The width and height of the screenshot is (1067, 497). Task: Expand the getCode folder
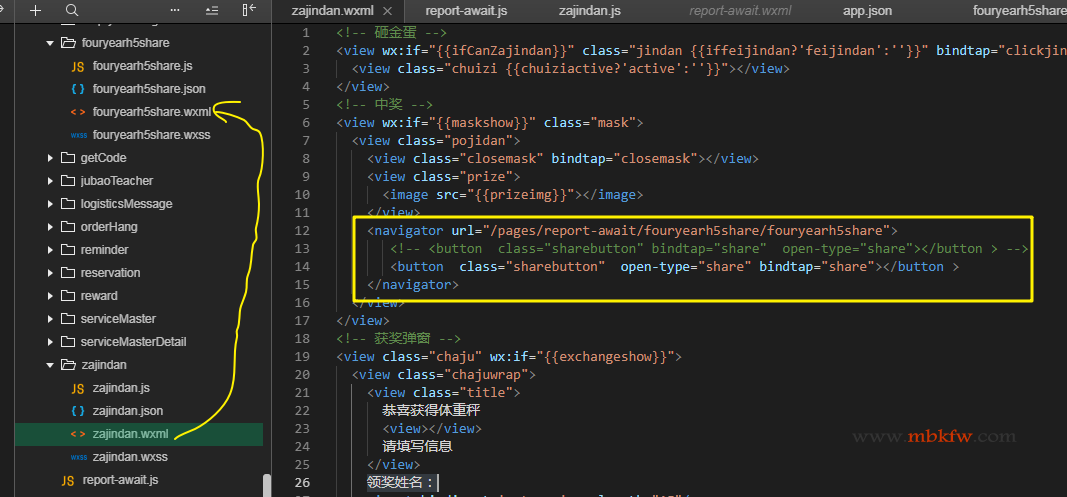[x=51, y=158]
